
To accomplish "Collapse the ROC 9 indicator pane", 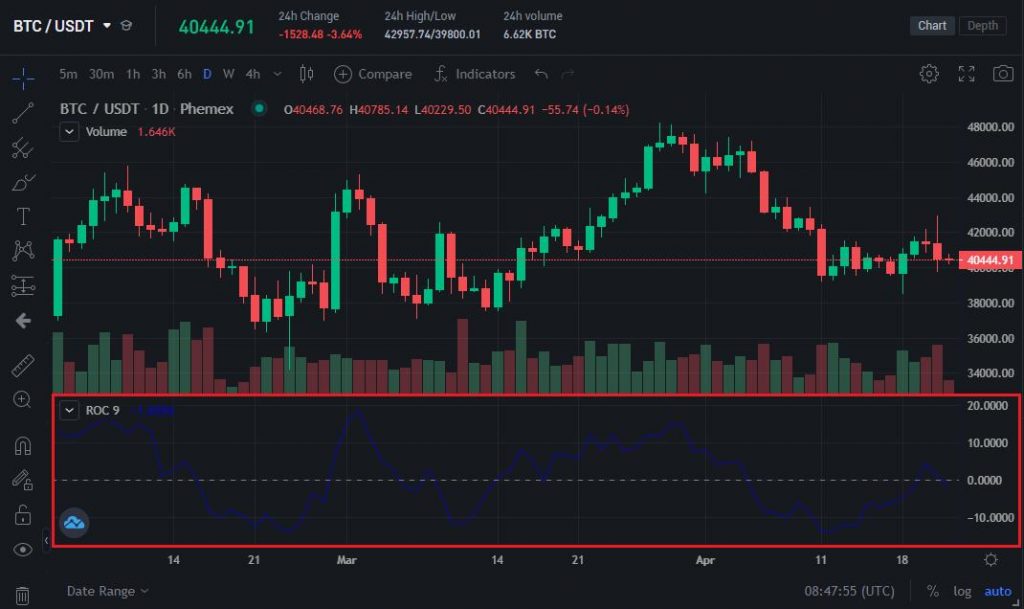I will pyautogui.click(x=69, y=410).
